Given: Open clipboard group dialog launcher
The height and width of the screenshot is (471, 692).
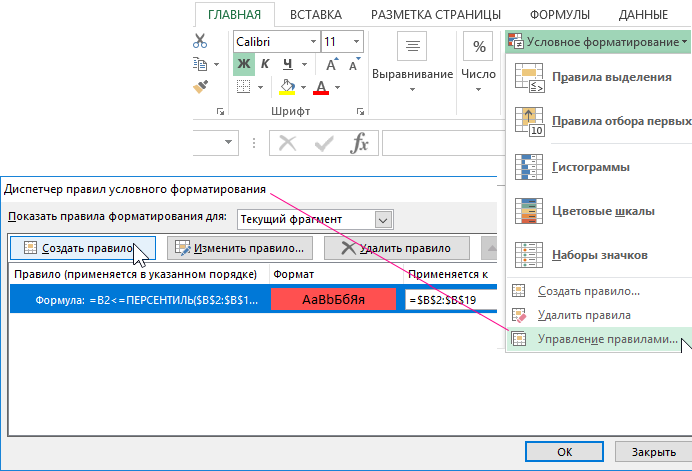Looking at the screenshot, I should [220, 112].
